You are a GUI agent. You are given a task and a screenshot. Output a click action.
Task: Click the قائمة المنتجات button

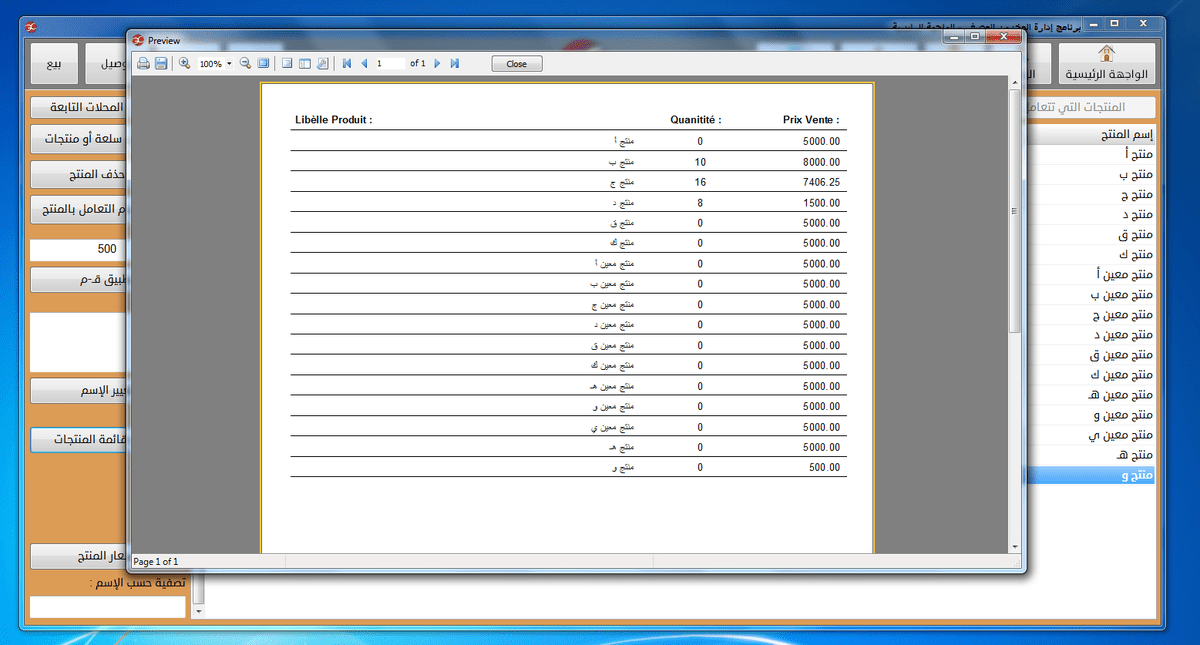(x=78, y=440)
